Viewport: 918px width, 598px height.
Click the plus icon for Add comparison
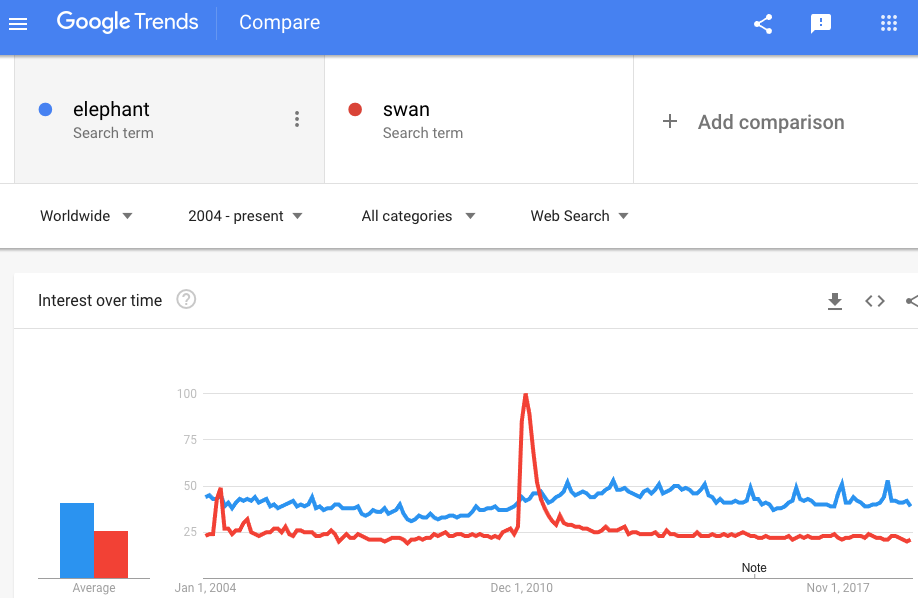point(670,122)
